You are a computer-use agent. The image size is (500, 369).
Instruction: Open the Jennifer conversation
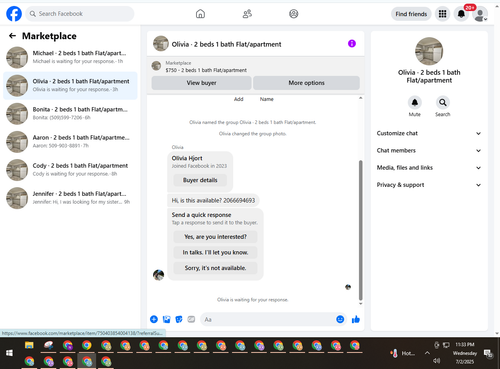coord(70,198)
